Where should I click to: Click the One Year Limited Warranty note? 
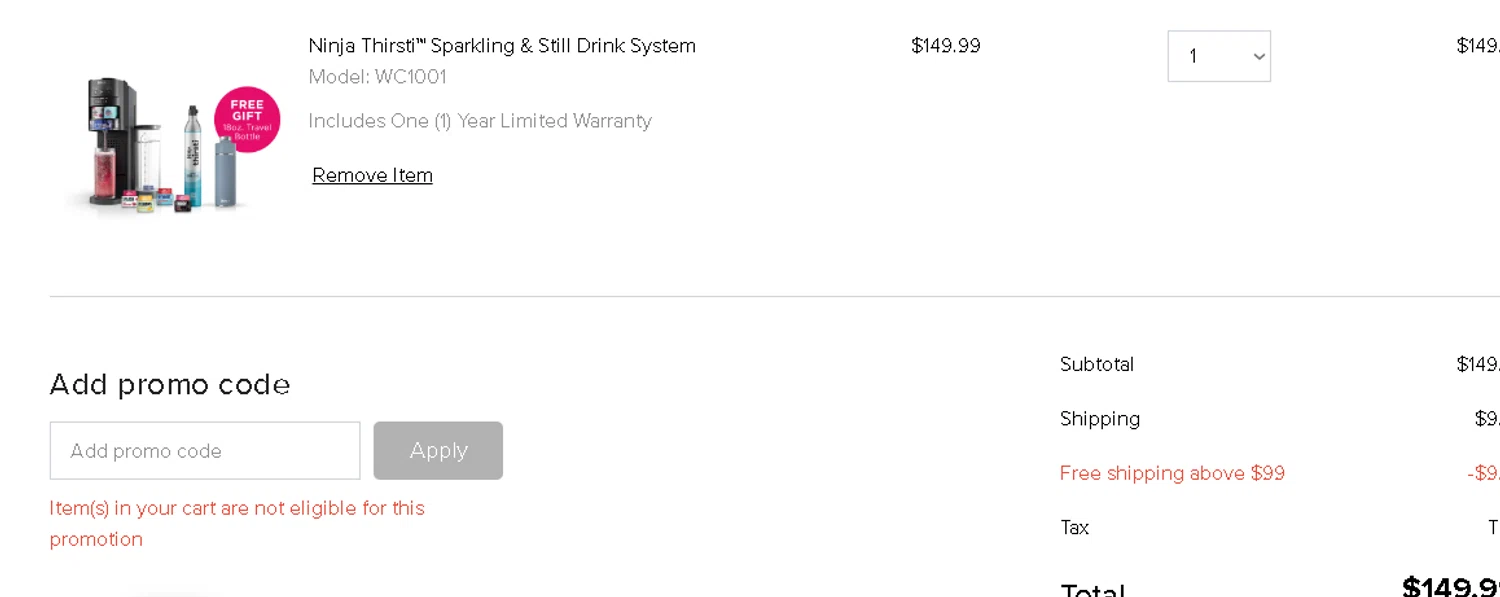(x=480, y=121)
